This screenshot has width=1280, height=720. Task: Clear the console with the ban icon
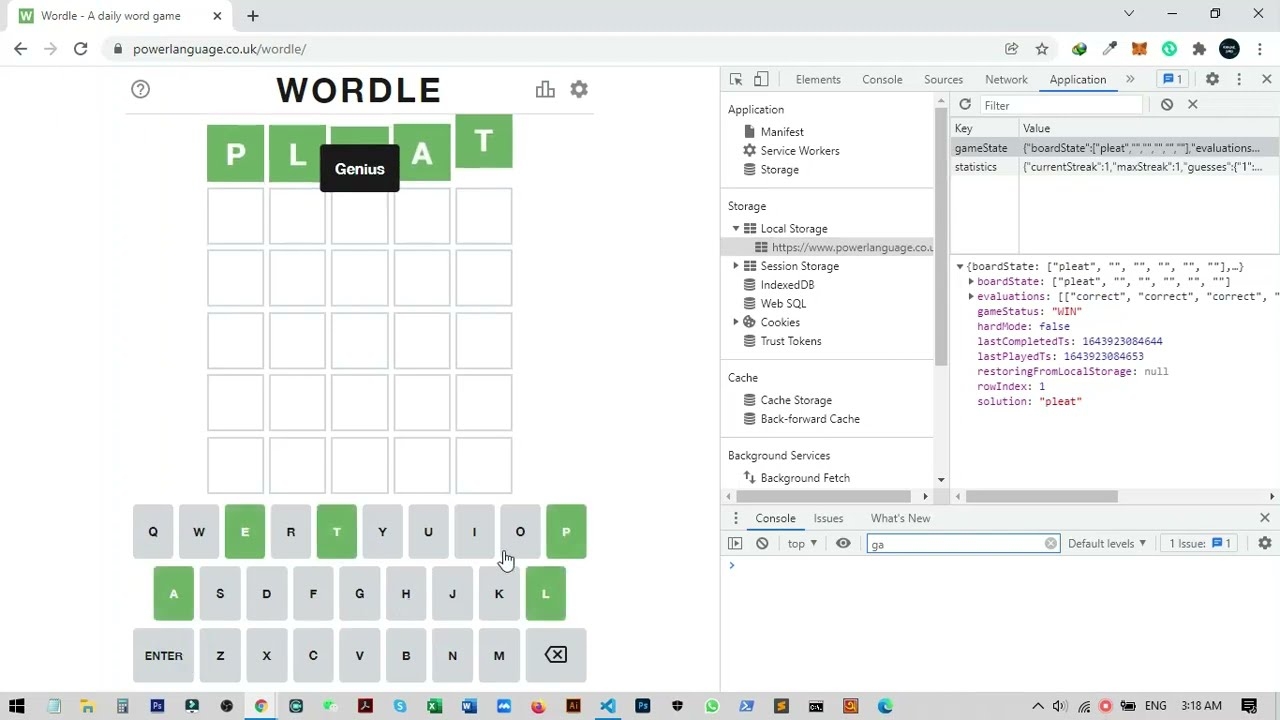click(762, 543)
